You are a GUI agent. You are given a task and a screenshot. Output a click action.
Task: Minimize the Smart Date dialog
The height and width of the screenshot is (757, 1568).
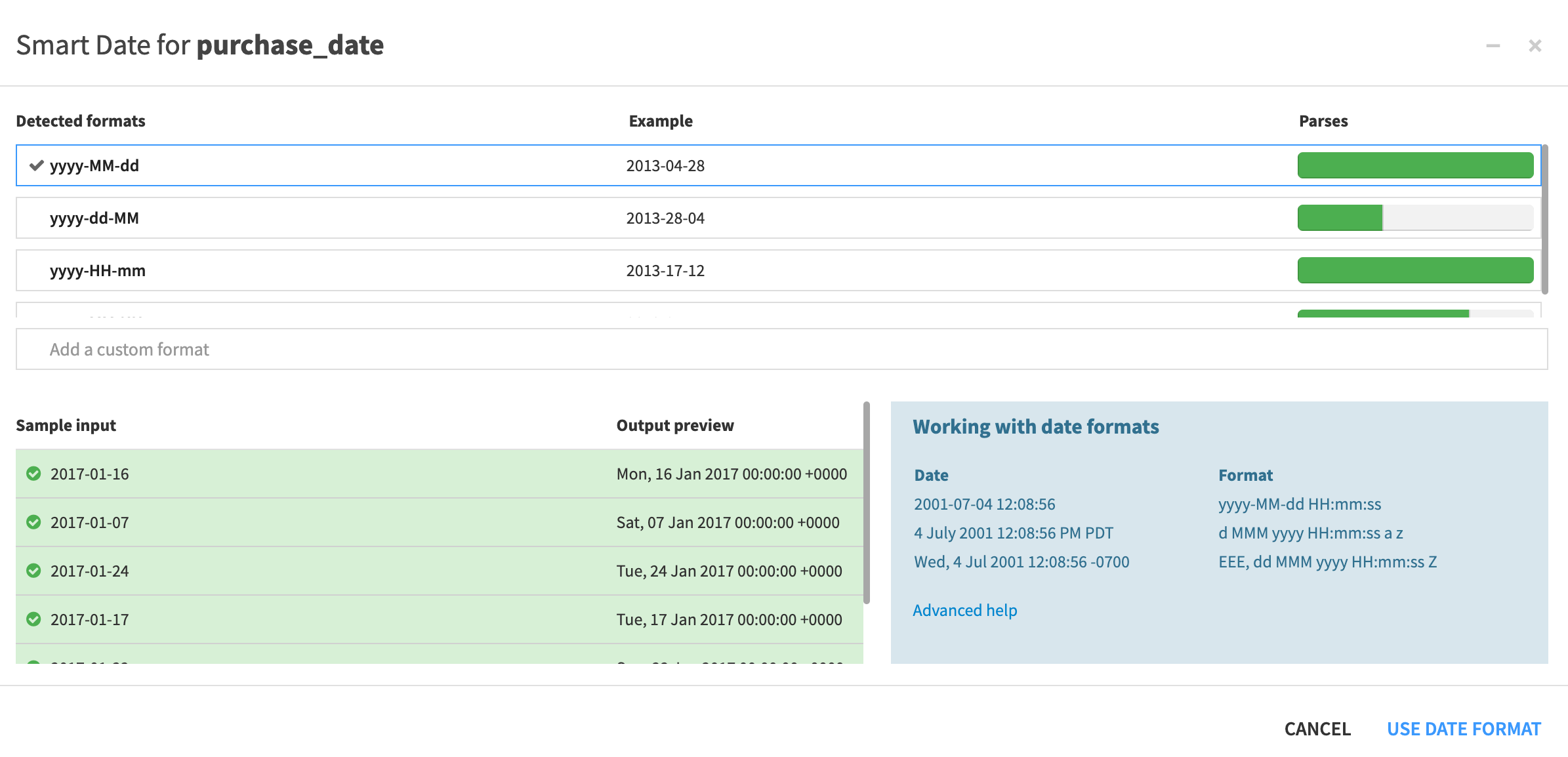tap(1493, 45)
